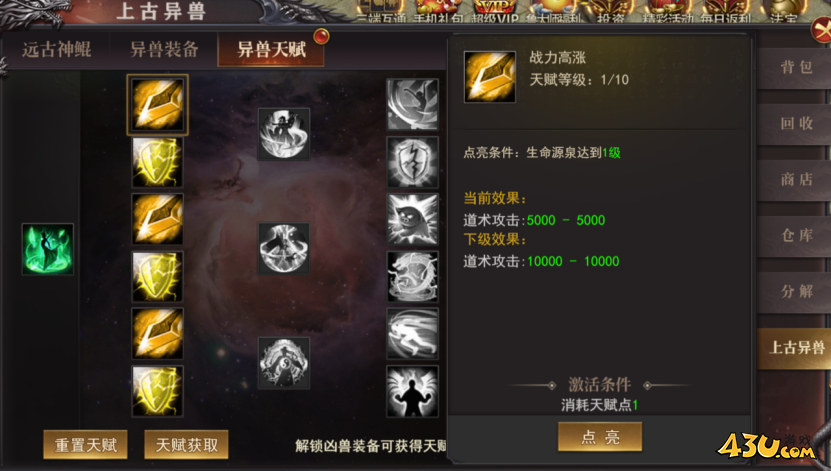The image size is (831, 471).
Task: Open the 商店 side menu
Action: click(796, 180)
